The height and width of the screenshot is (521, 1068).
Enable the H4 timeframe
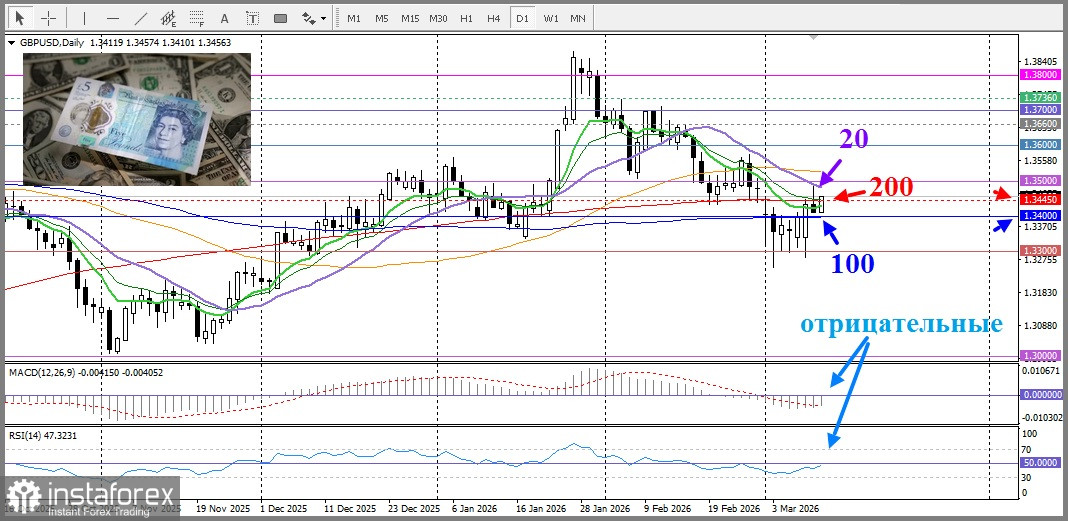(494, 18)
